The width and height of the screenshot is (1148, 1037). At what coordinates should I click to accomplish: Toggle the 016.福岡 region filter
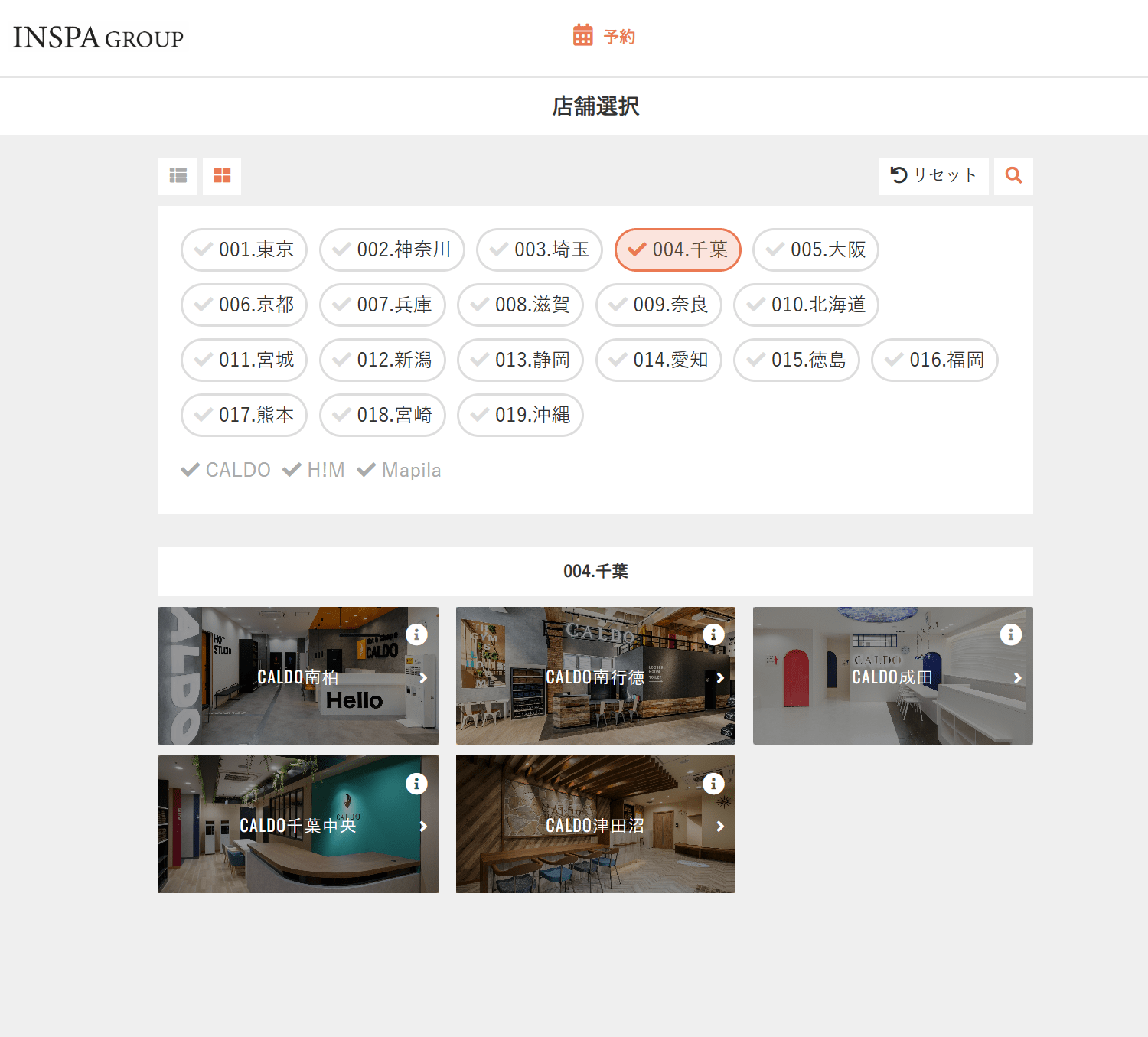935,360
